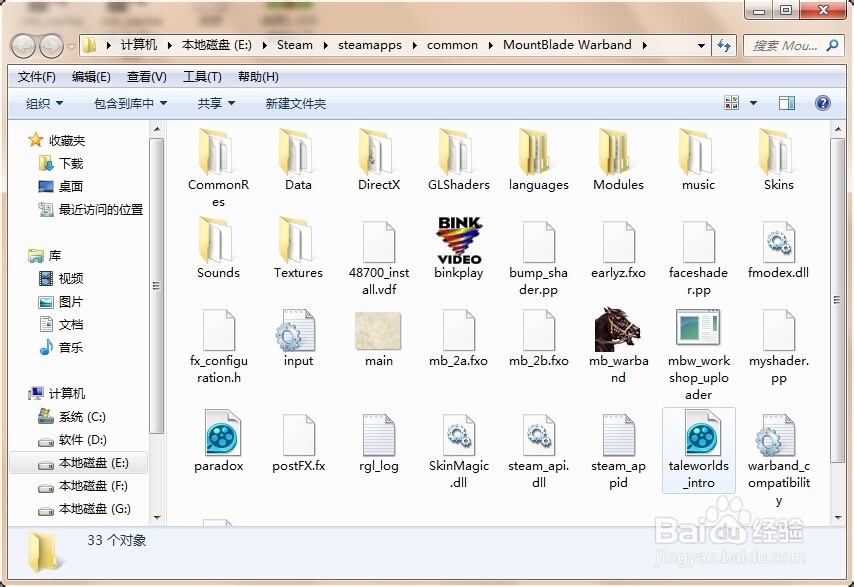
Task: Go forward with the forward arrow
Action: pos(52,46)
